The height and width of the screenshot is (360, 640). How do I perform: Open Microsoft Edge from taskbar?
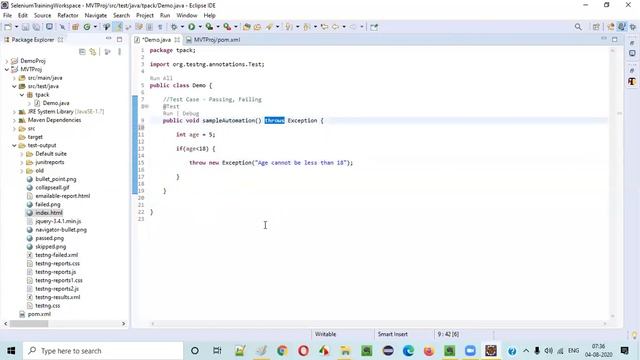pyautogui.click(x=408, y=351)
